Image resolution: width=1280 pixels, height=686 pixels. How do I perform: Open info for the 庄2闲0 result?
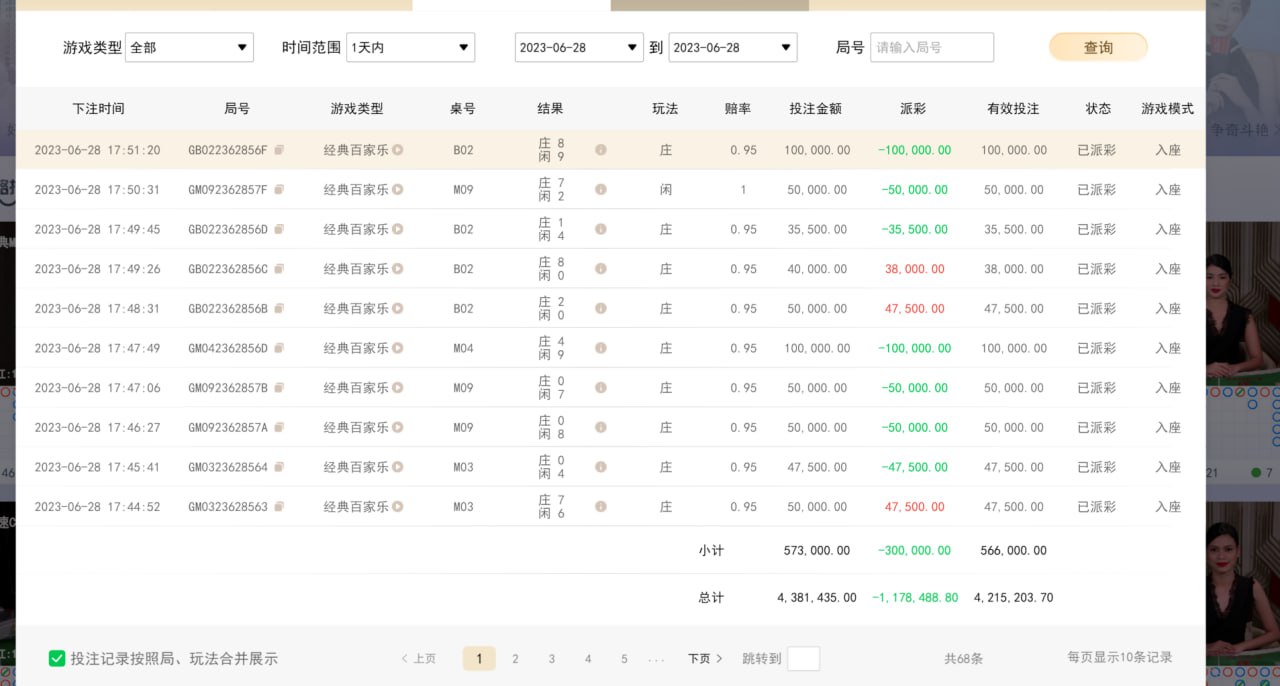pos(600,308)
